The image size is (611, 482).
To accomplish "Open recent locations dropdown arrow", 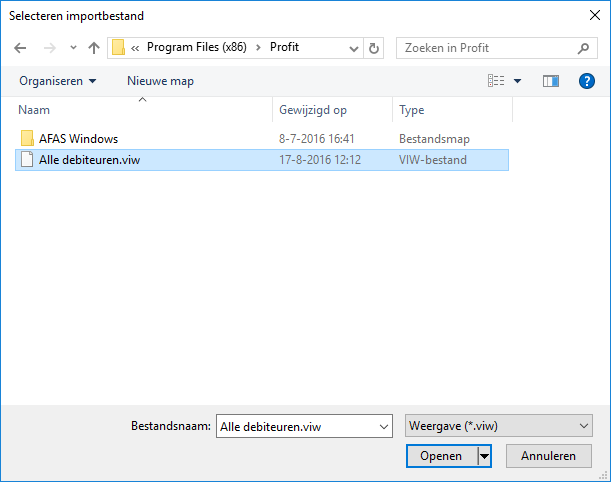I will pos(73,48).
